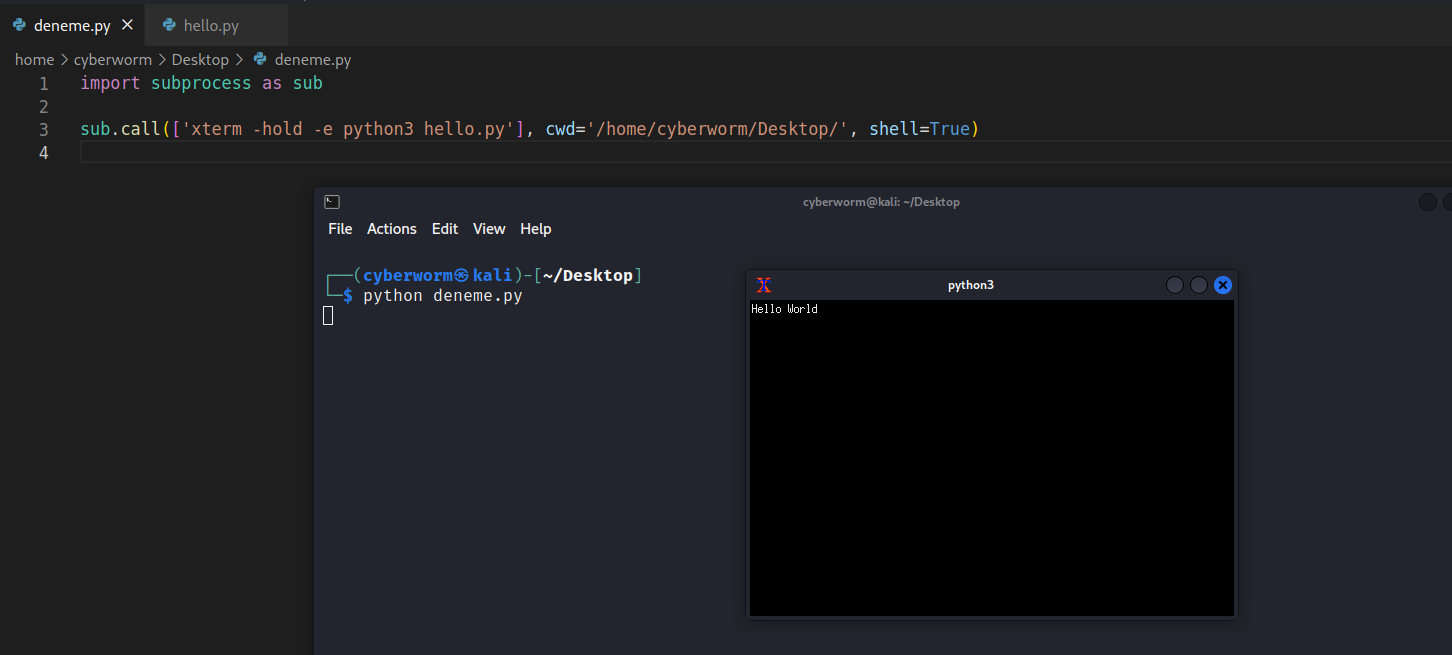Close the python3 xterm window

tap(1222, 285)
